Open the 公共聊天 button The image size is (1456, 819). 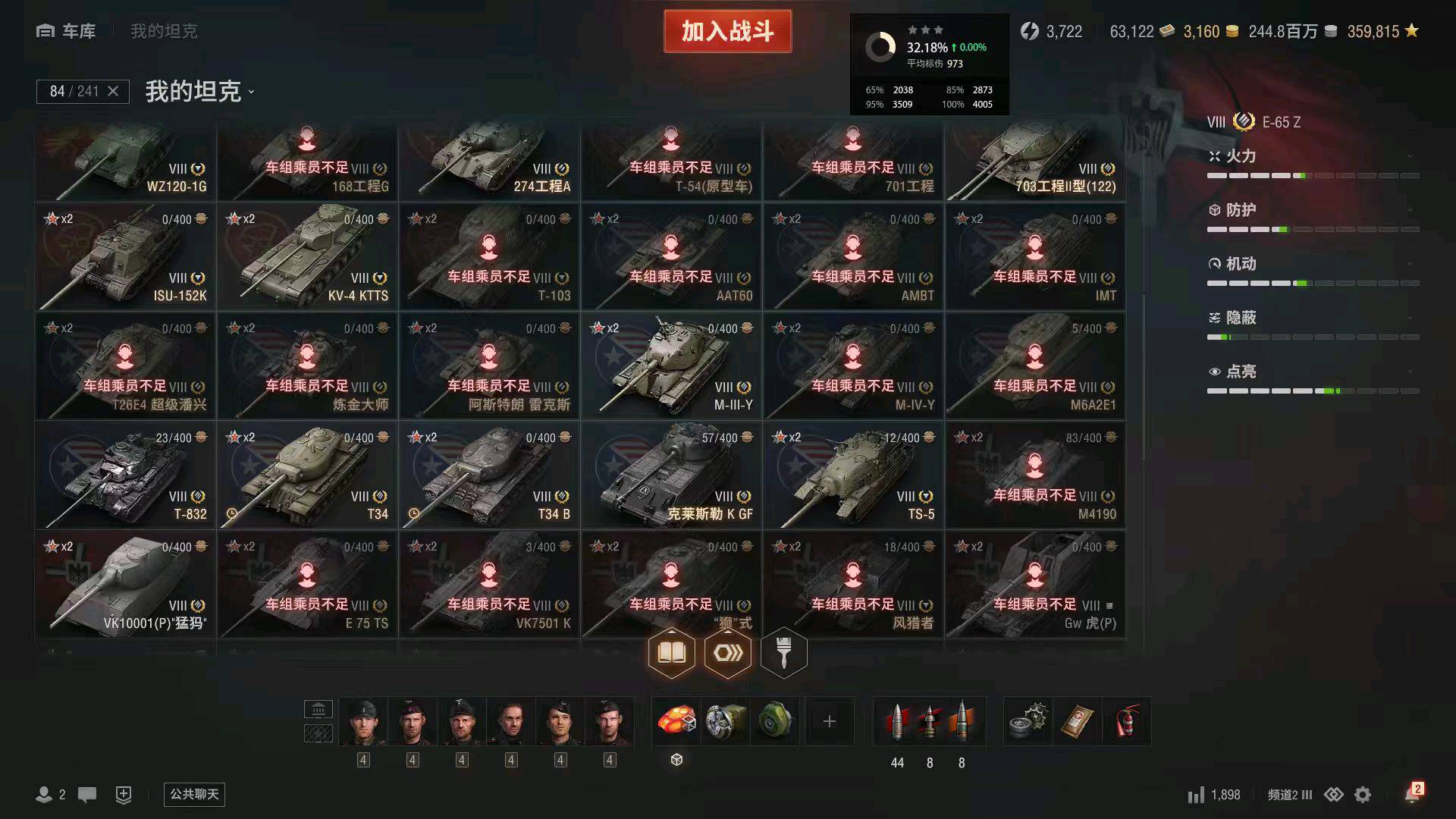pyautogui.click(x=195, y=794)
